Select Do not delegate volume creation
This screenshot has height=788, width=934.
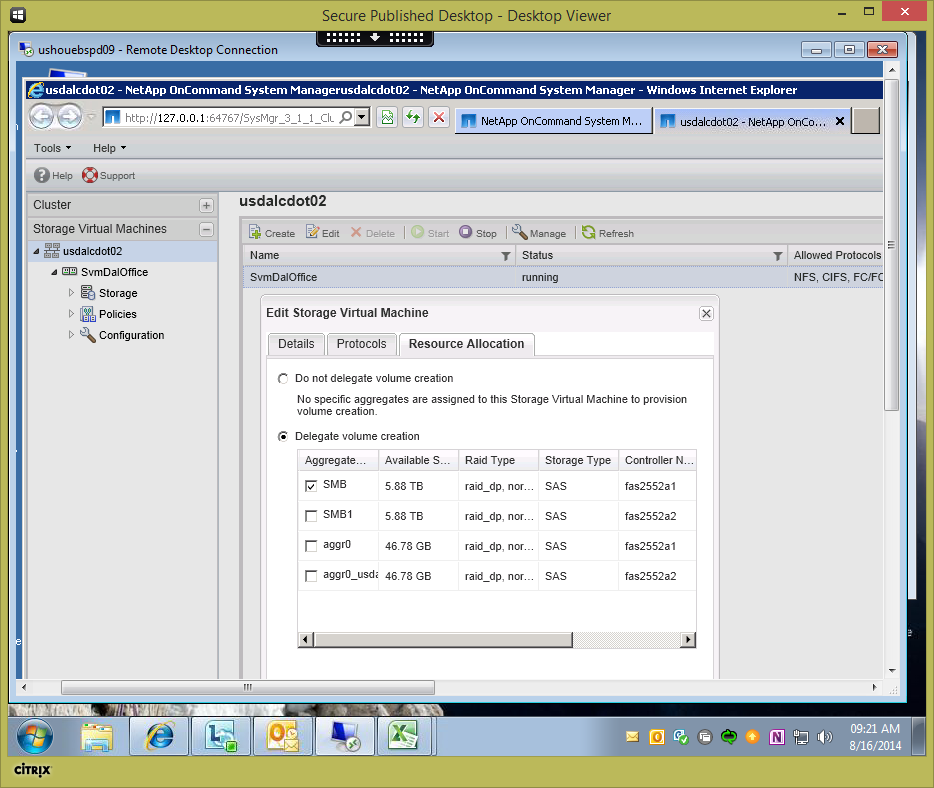click(283, 379)
